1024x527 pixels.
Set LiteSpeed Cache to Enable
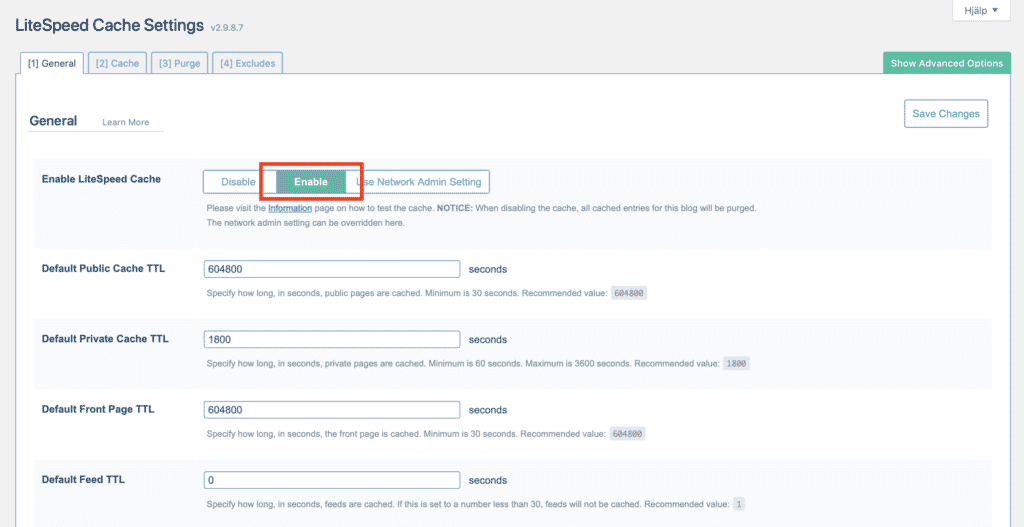(310, 182)
